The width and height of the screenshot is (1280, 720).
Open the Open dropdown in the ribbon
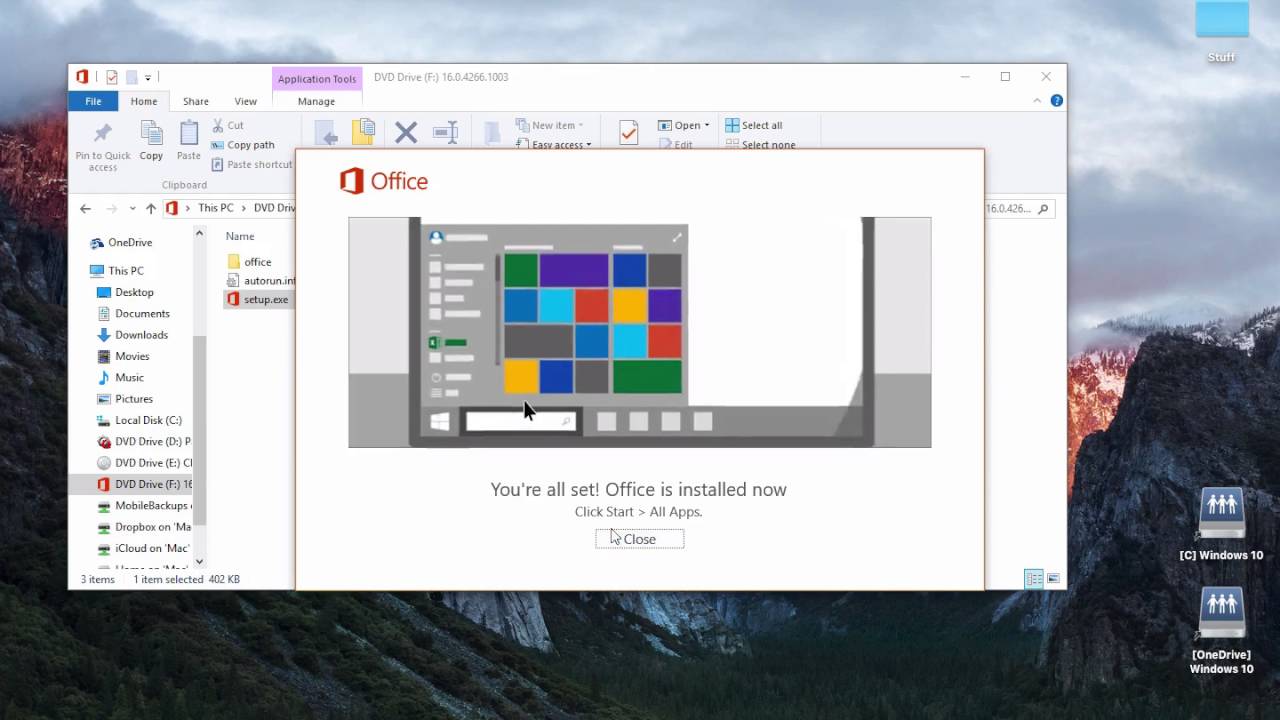(x=684, y=125)
